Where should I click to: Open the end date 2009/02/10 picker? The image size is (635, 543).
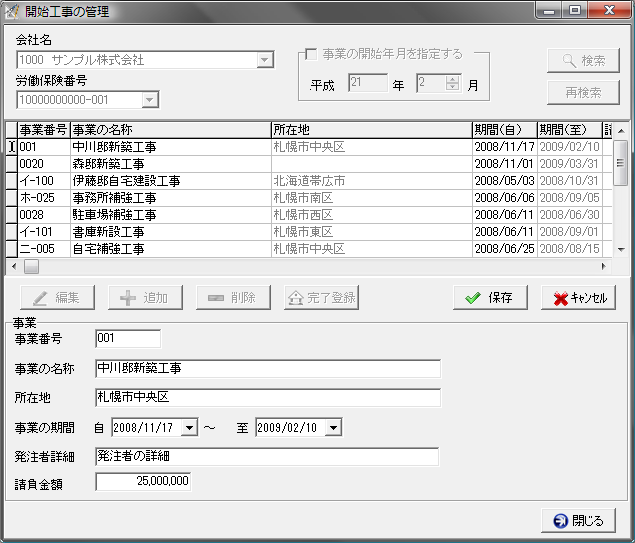[334, 428]
